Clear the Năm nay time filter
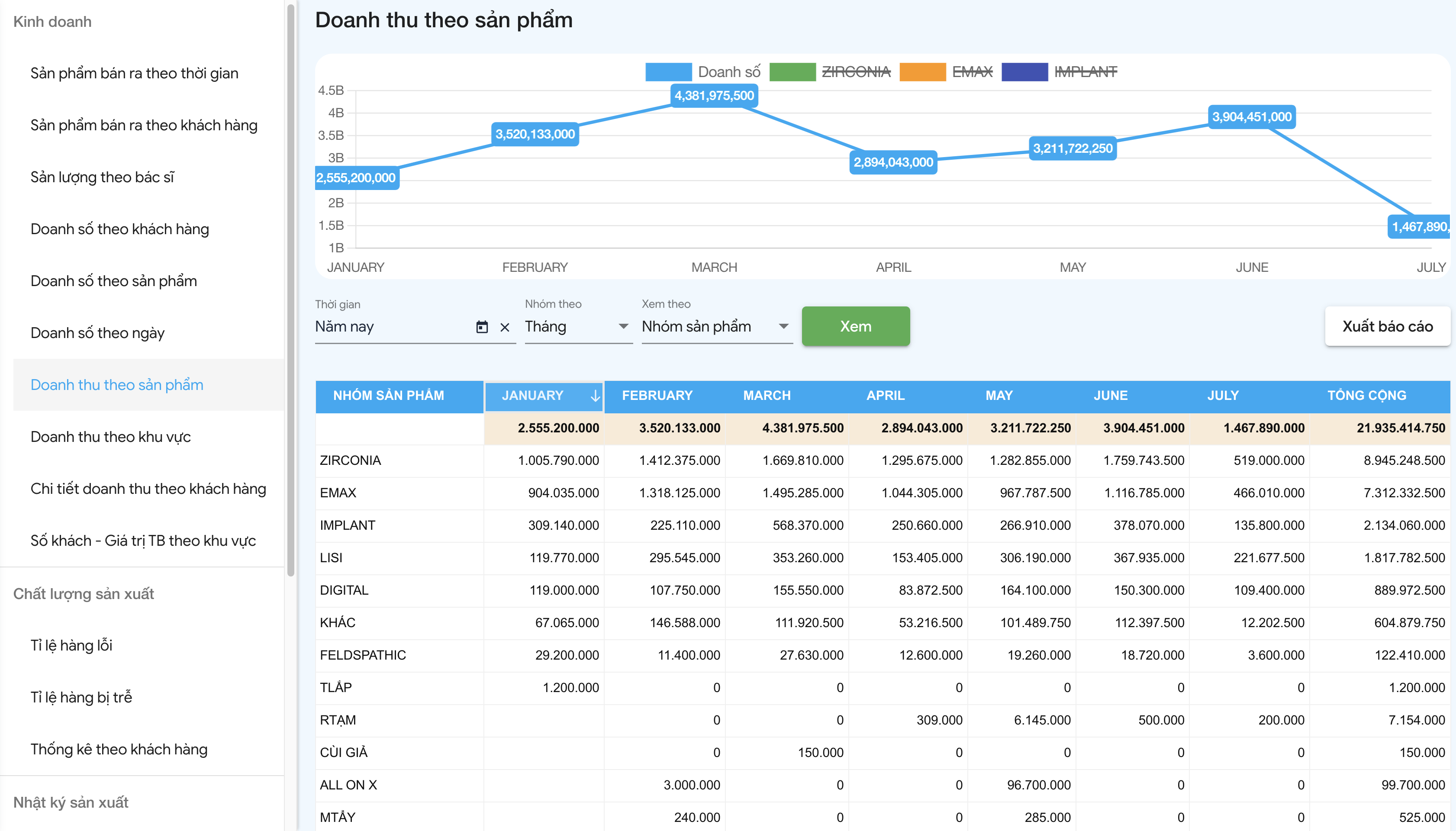 [505, 327]
